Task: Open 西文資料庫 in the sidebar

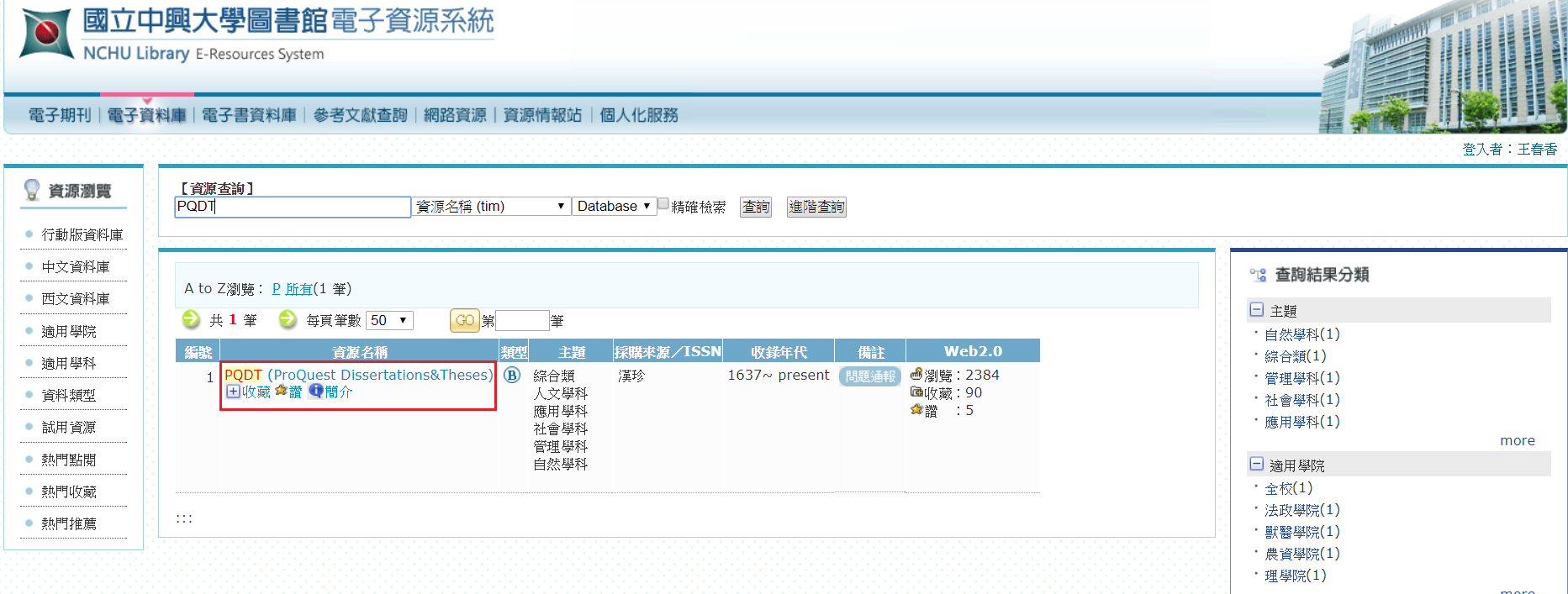Action: (x=76, y=298)
